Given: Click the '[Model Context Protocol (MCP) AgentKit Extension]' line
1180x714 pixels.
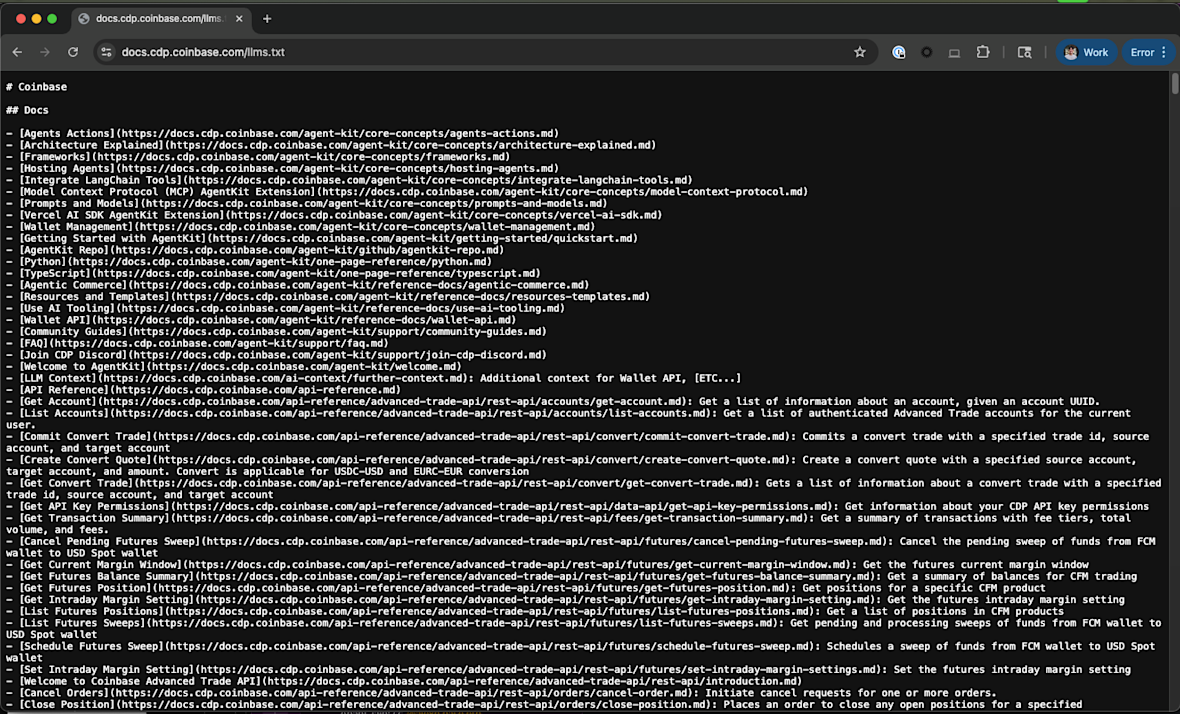Looking at the screenshot, I should click(x=407, y=192).
